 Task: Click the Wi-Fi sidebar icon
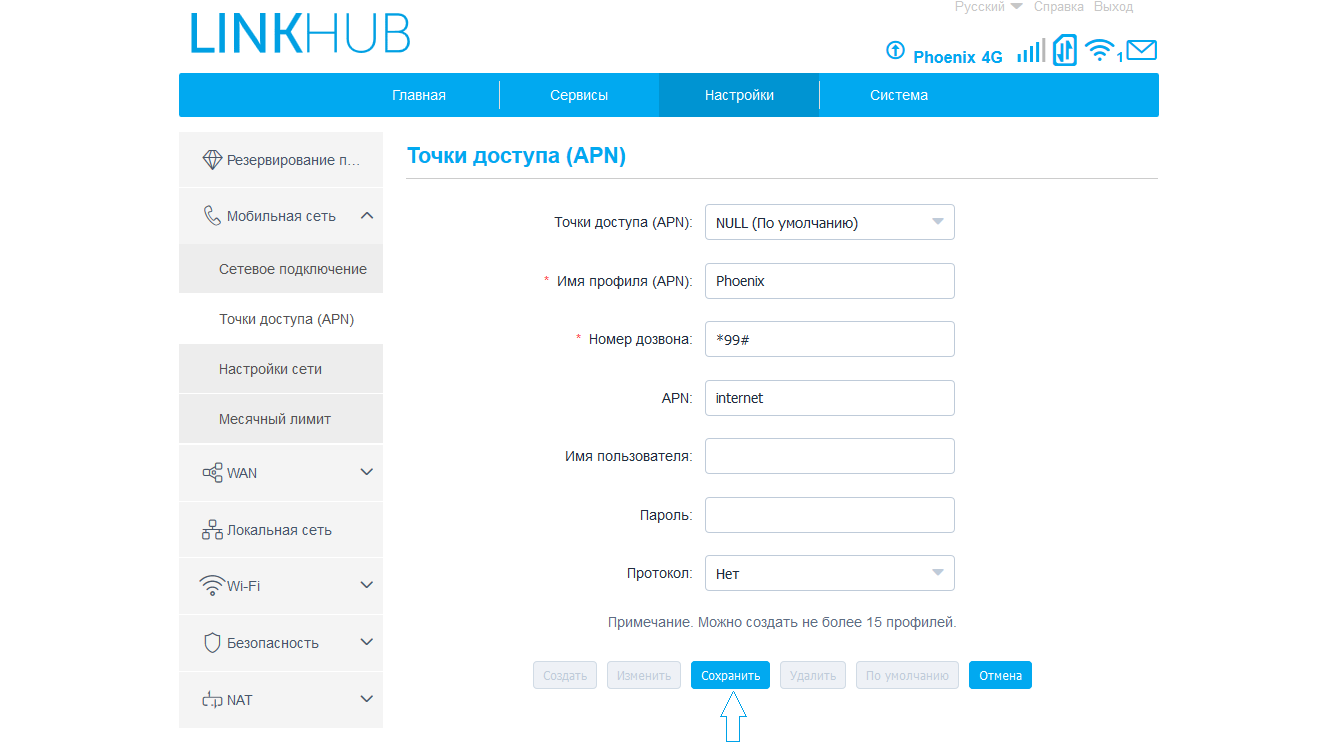pos(212,586)
